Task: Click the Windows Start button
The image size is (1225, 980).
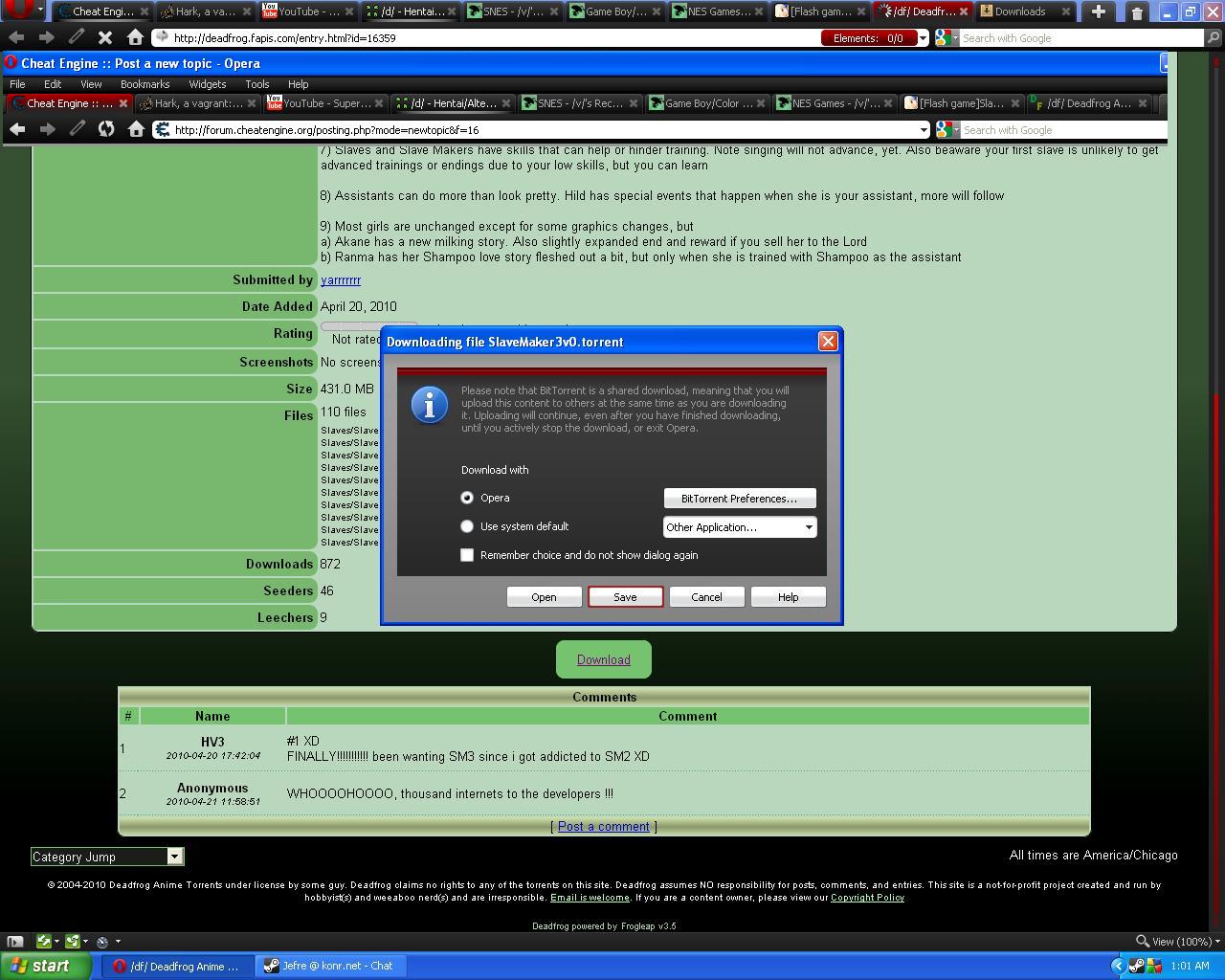Action: tap(39, 966)
